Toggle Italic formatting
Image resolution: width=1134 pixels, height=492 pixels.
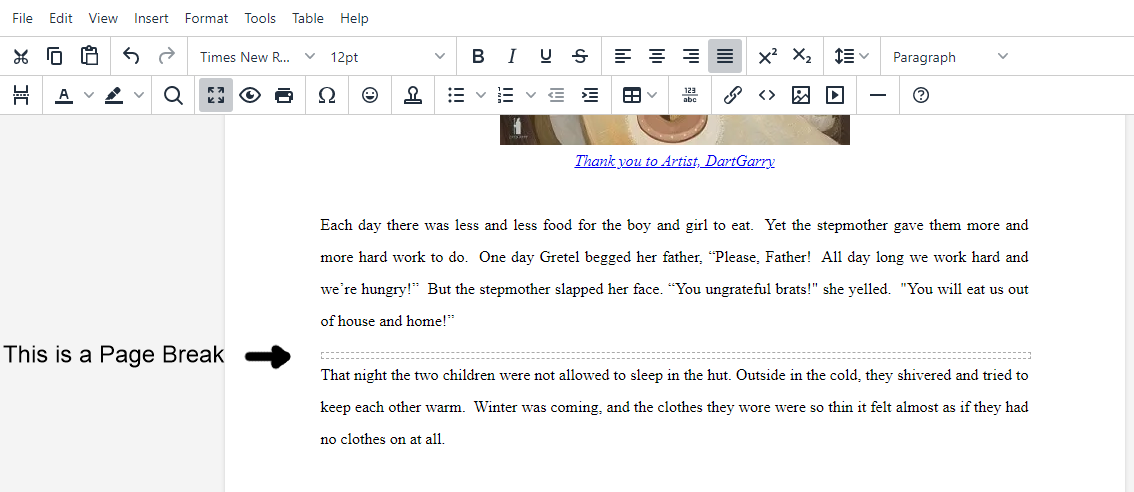(511, 56)
